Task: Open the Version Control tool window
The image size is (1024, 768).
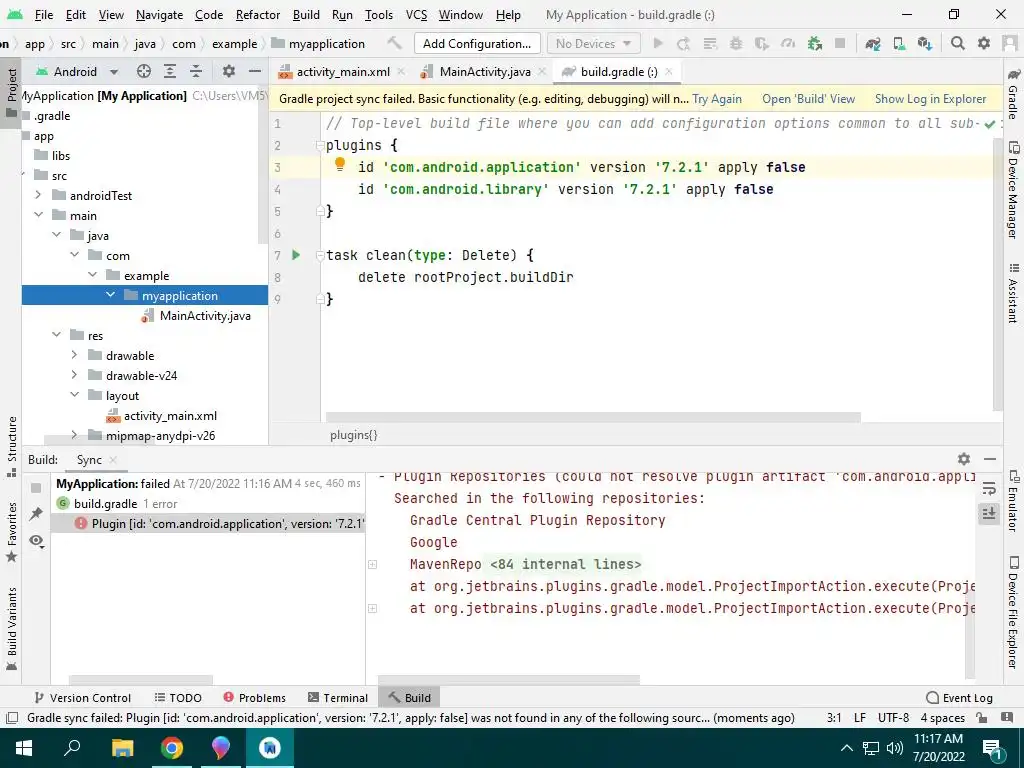Action: (x=82, y=697)
